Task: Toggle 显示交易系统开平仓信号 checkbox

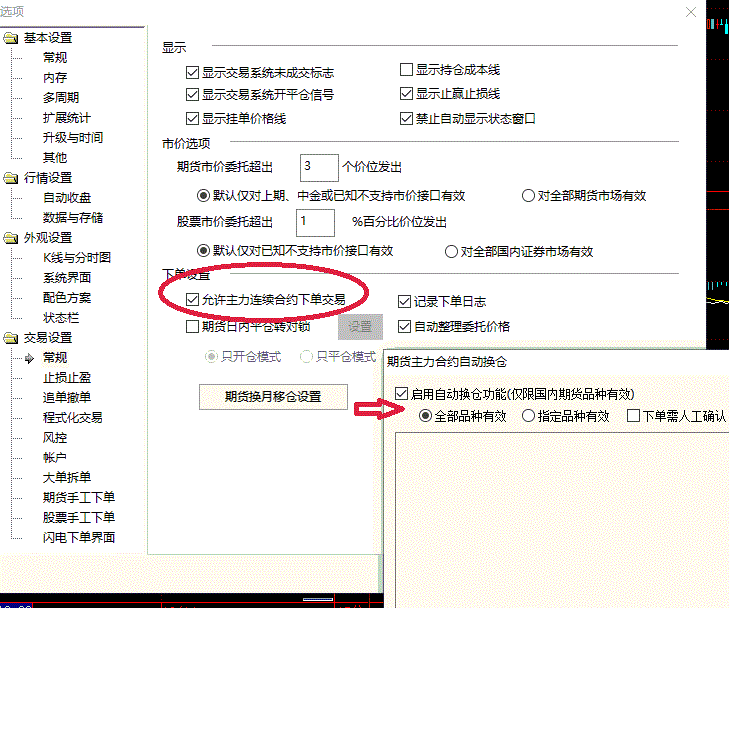Action: pos(193,95)
